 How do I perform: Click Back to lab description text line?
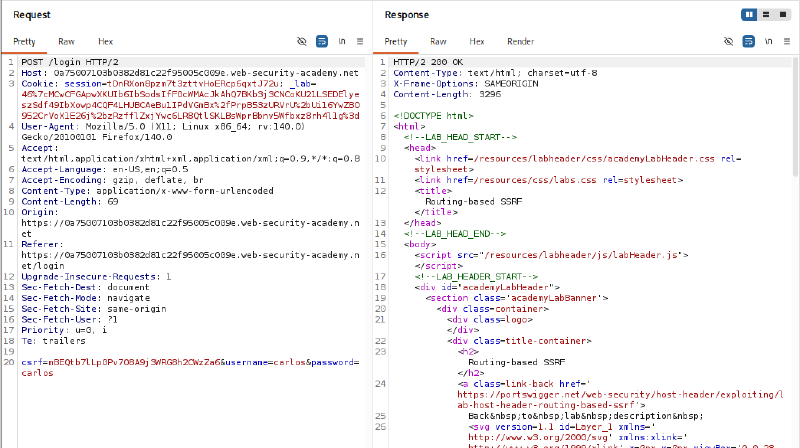[586, 416]
